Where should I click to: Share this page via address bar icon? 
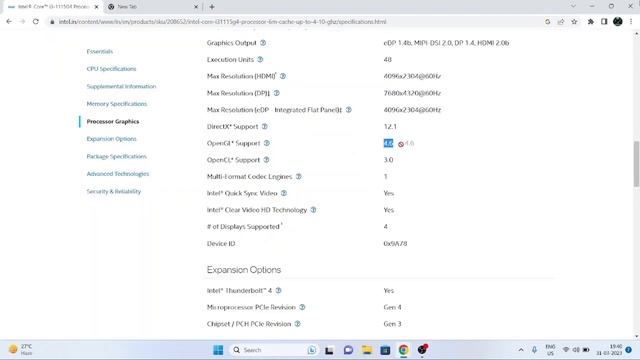(x=561, y=22)
